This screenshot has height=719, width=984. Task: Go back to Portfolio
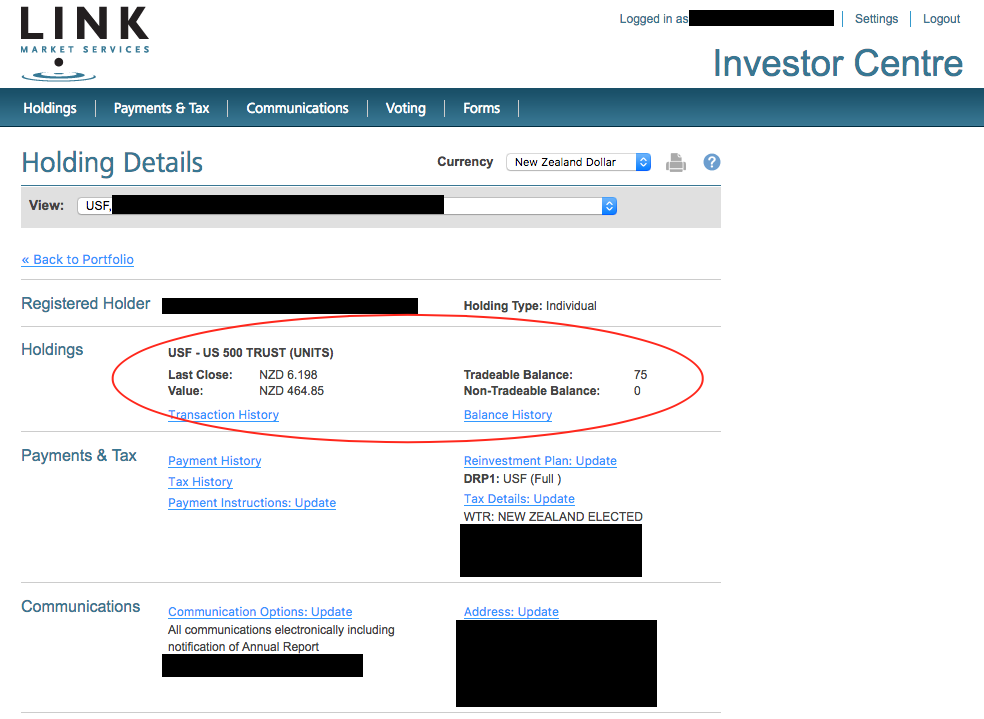tap(78, 260)
